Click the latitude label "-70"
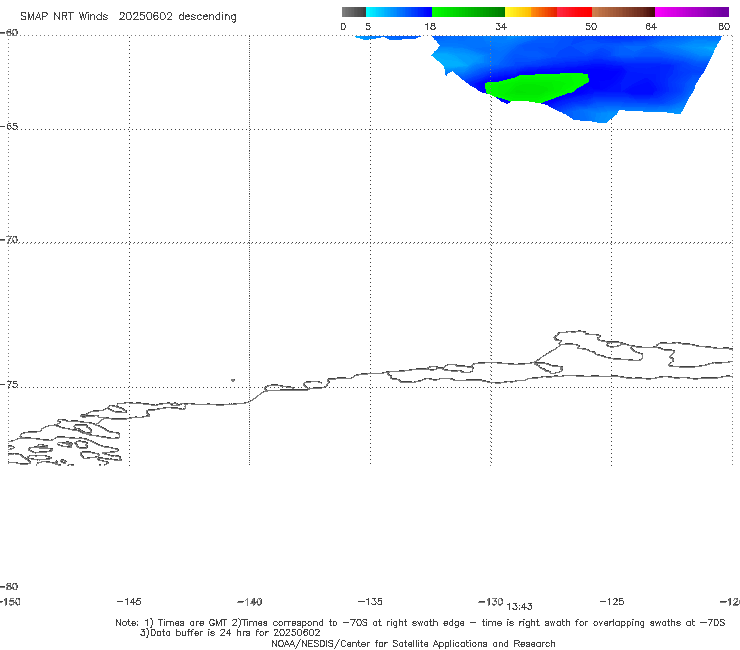Screen dimensions: 740x650 point(9,240)
